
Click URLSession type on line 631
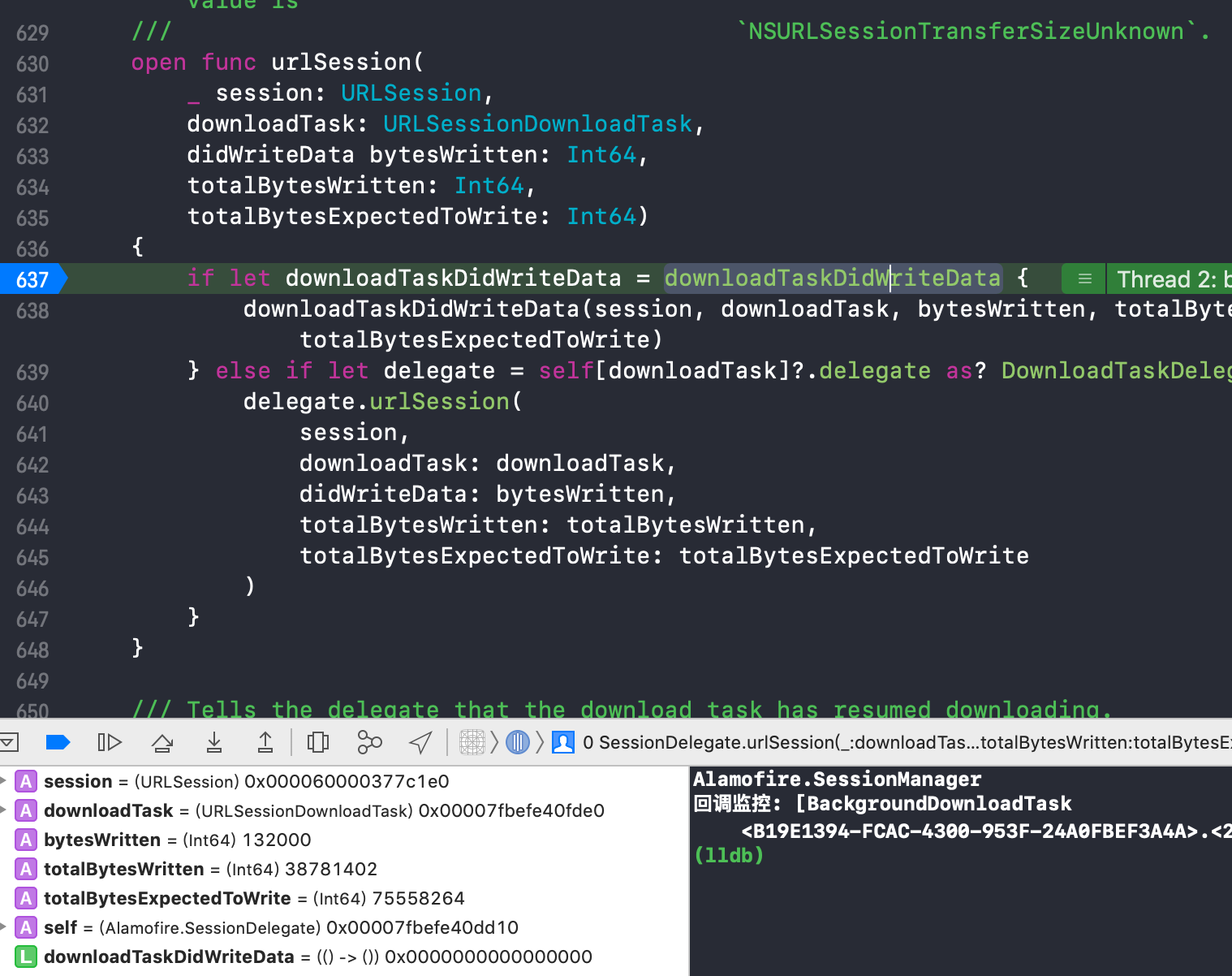[411, 93]
